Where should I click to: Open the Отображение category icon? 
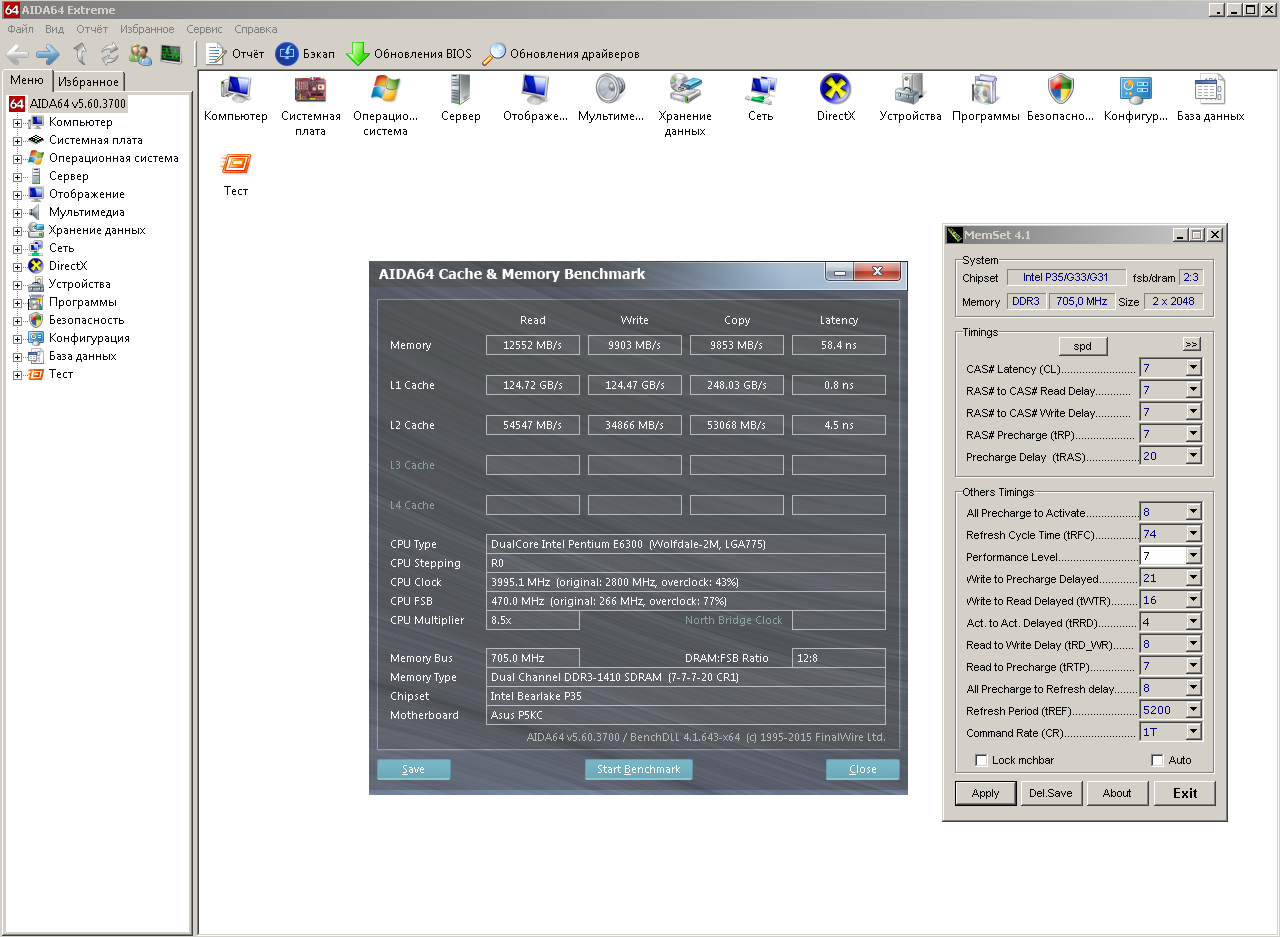535,90
